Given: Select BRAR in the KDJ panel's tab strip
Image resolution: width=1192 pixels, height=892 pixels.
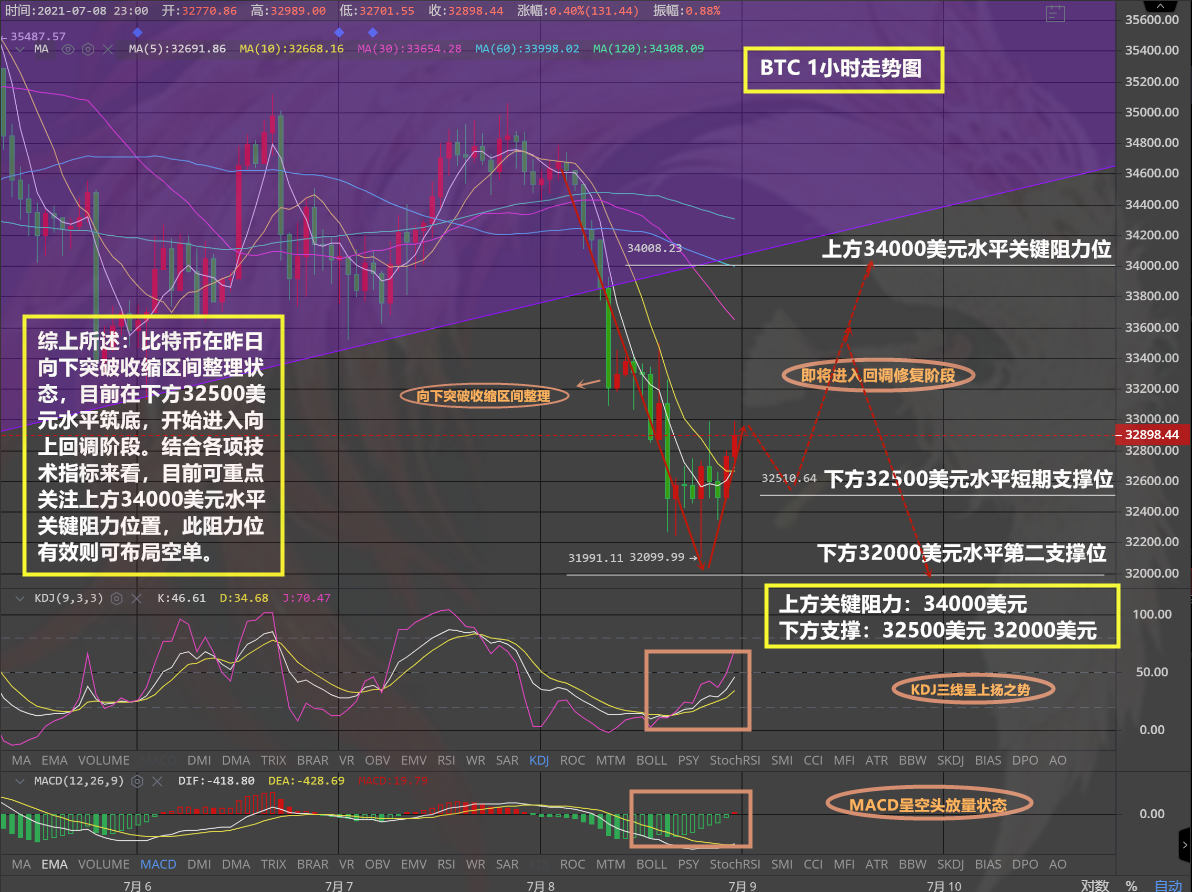Looking at the screenshot, I should 313,760.
